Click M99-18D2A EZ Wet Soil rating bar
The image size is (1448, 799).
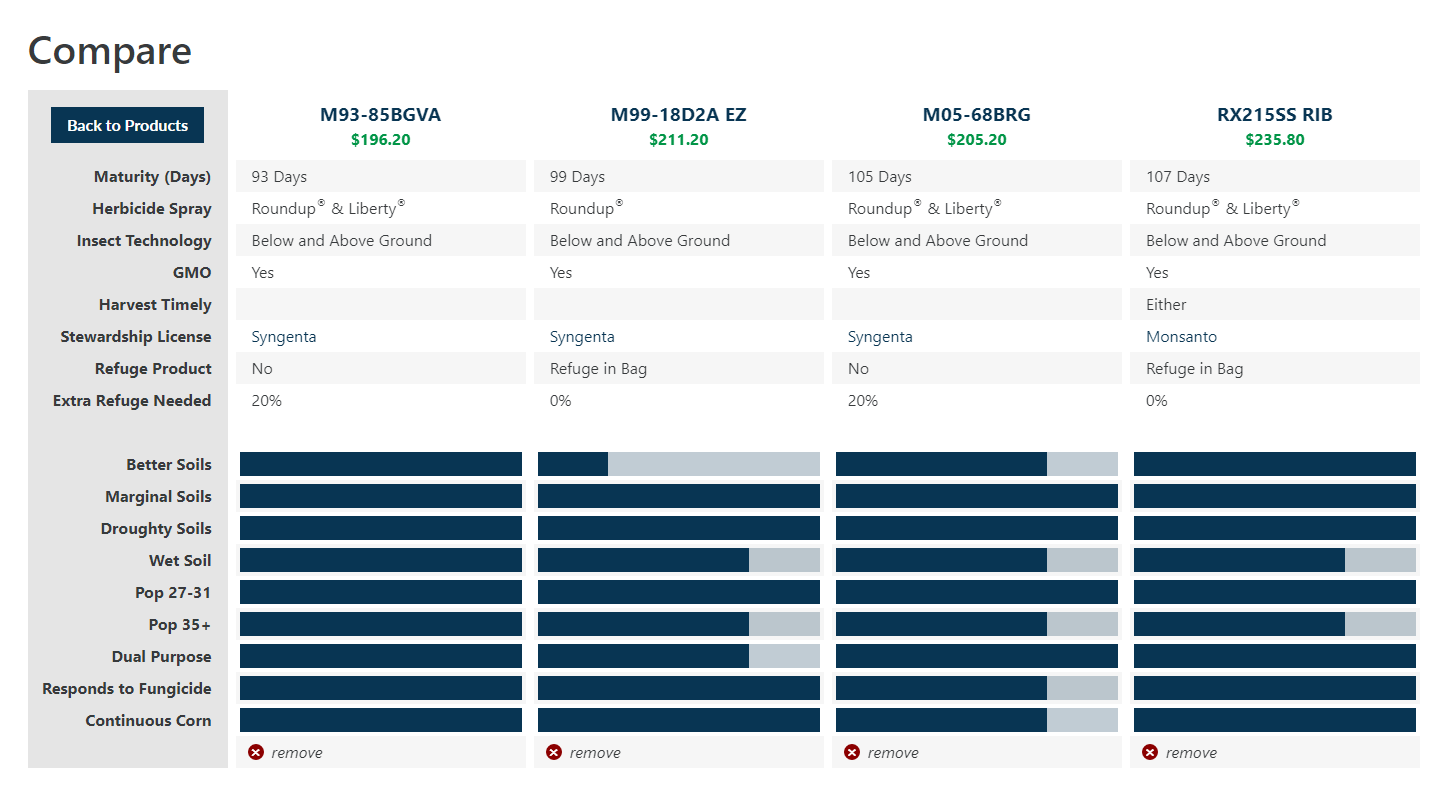pyautogui.click(x=679, y=560)
